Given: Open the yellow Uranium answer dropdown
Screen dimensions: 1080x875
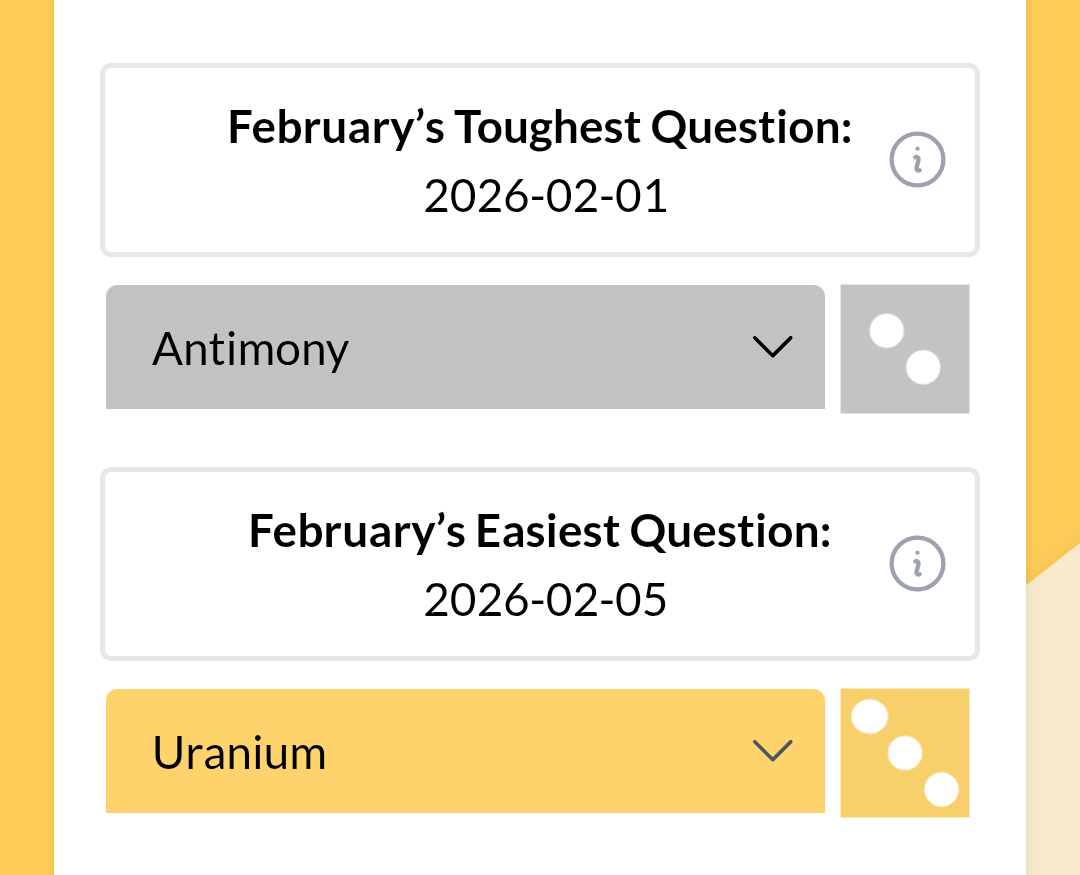Looking at the screenshot, I should (x=465, y=751).
